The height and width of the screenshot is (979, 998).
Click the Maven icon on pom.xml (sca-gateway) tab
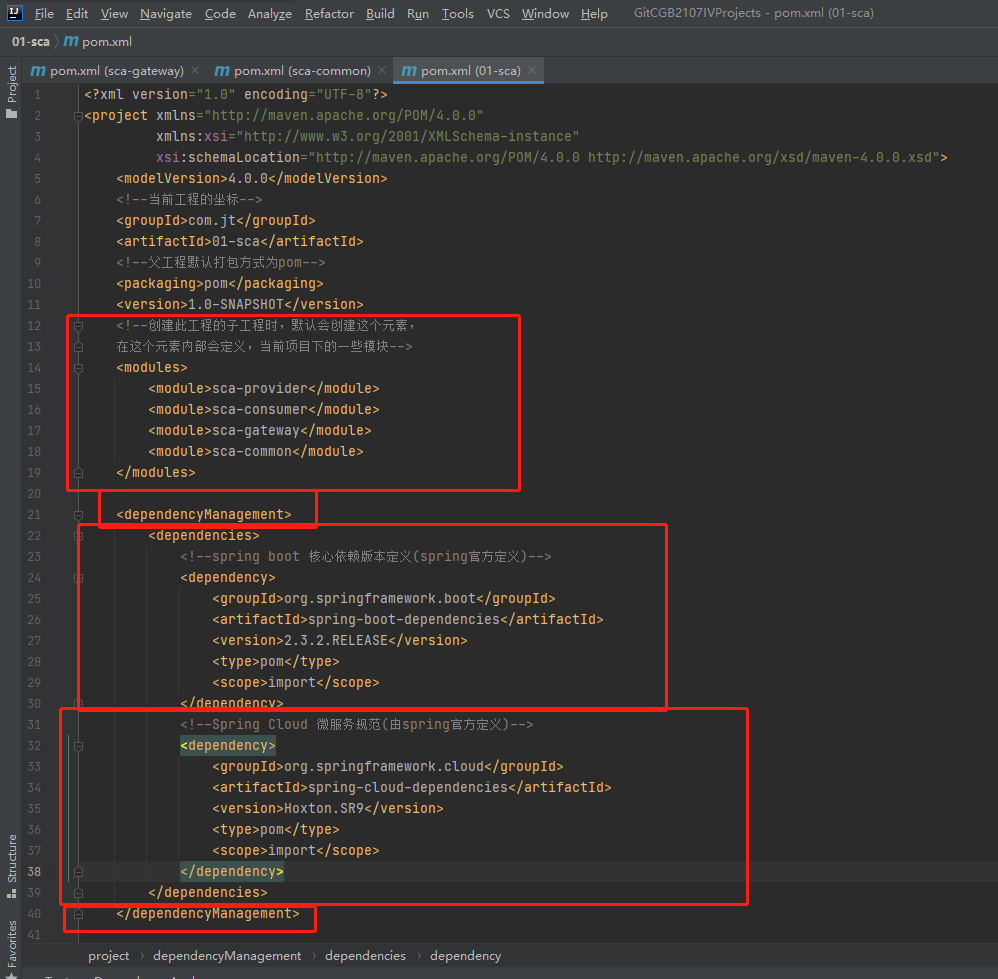click(x=38, y=71)
